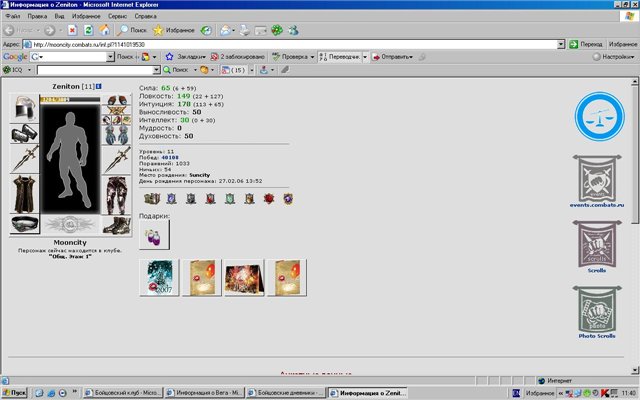Viewport: 640px width, 400px height.
Task: Click the gloves equipment slot
Action: [117, 135]
